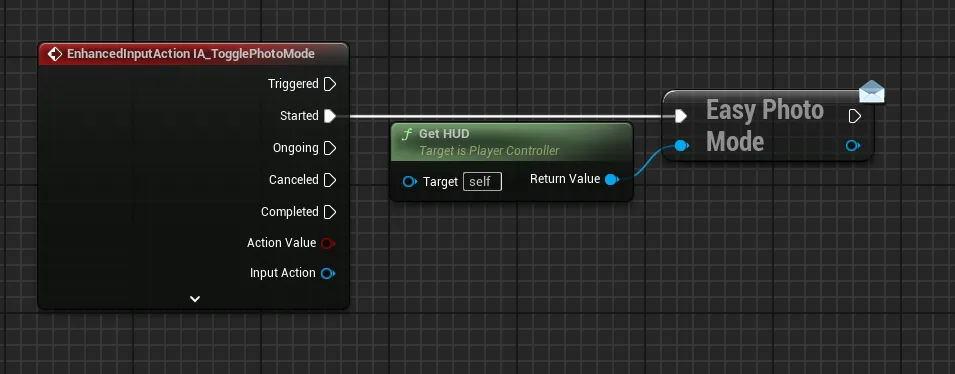The image size is (955, 374).
Task: Click the Canceled pin label
Action: pos(294,180)
